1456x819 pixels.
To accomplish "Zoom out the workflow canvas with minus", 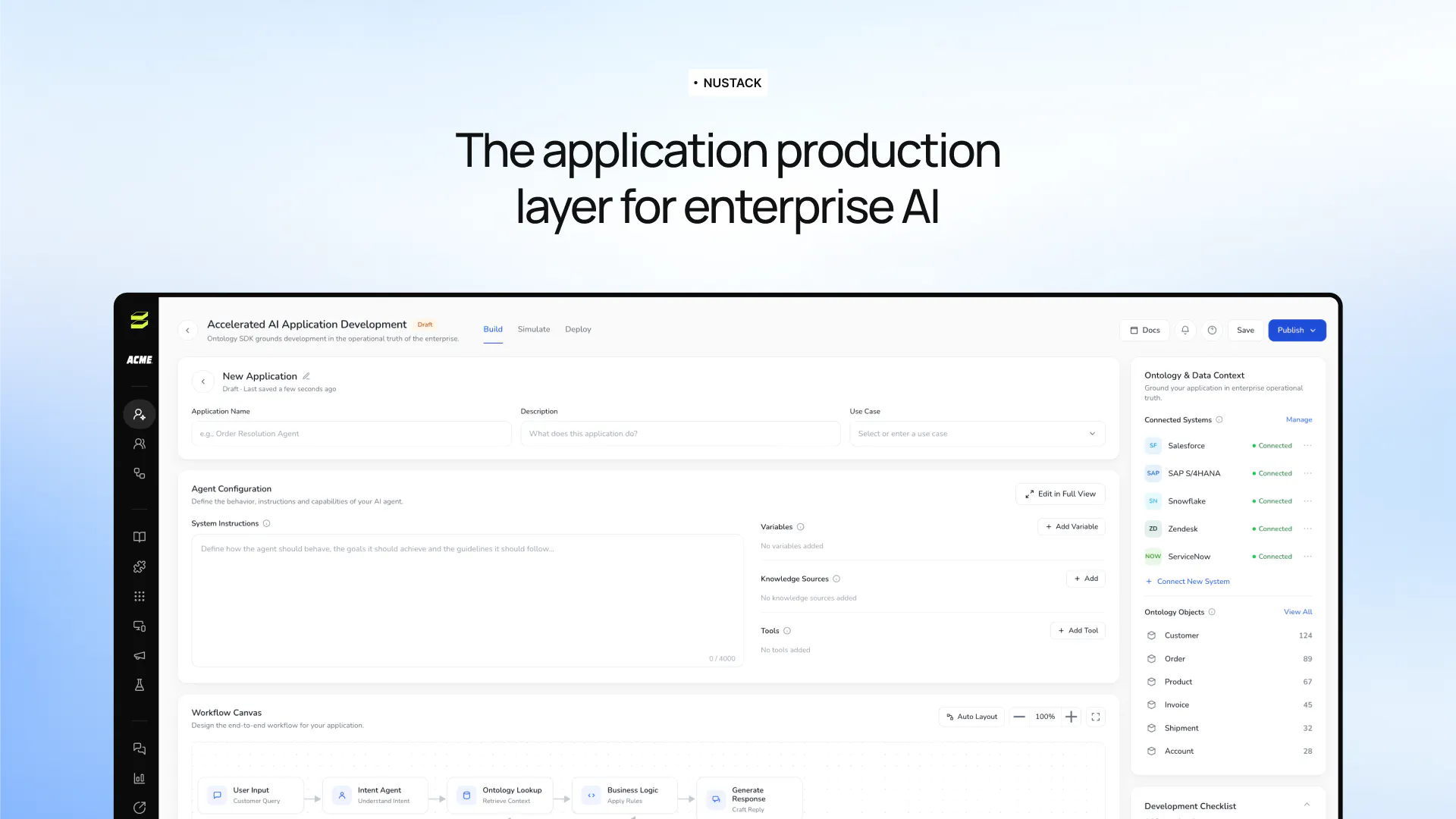I will point(1019,717).
